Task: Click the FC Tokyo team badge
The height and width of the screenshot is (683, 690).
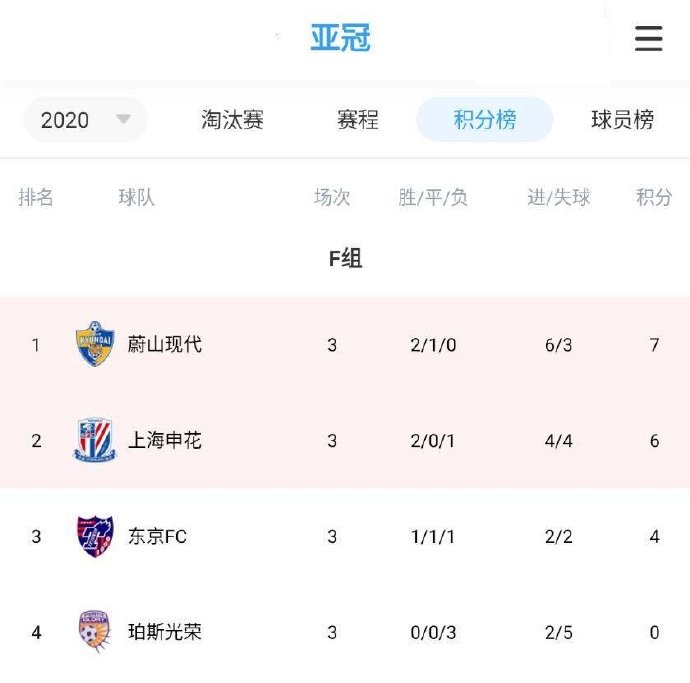Action: (95, 536)
